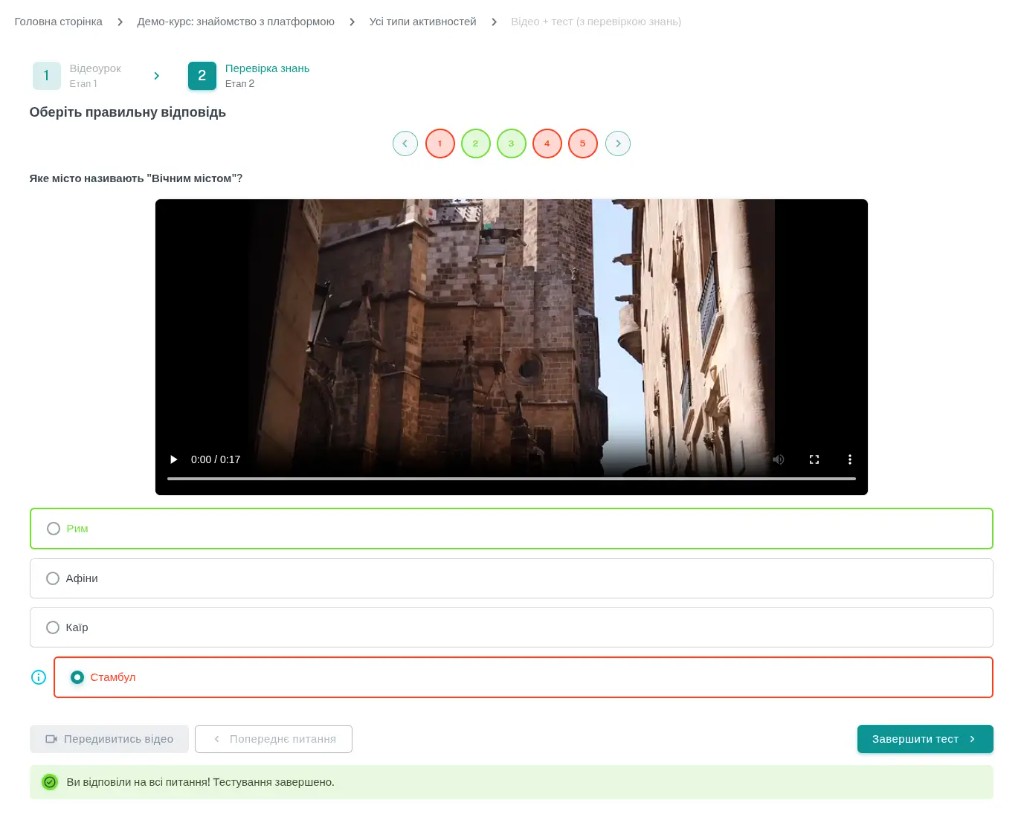Switch to step 2 Перевірка знань
This screenshot has width=1024, height=820.
pyautogui.click(x=249, y=76)
